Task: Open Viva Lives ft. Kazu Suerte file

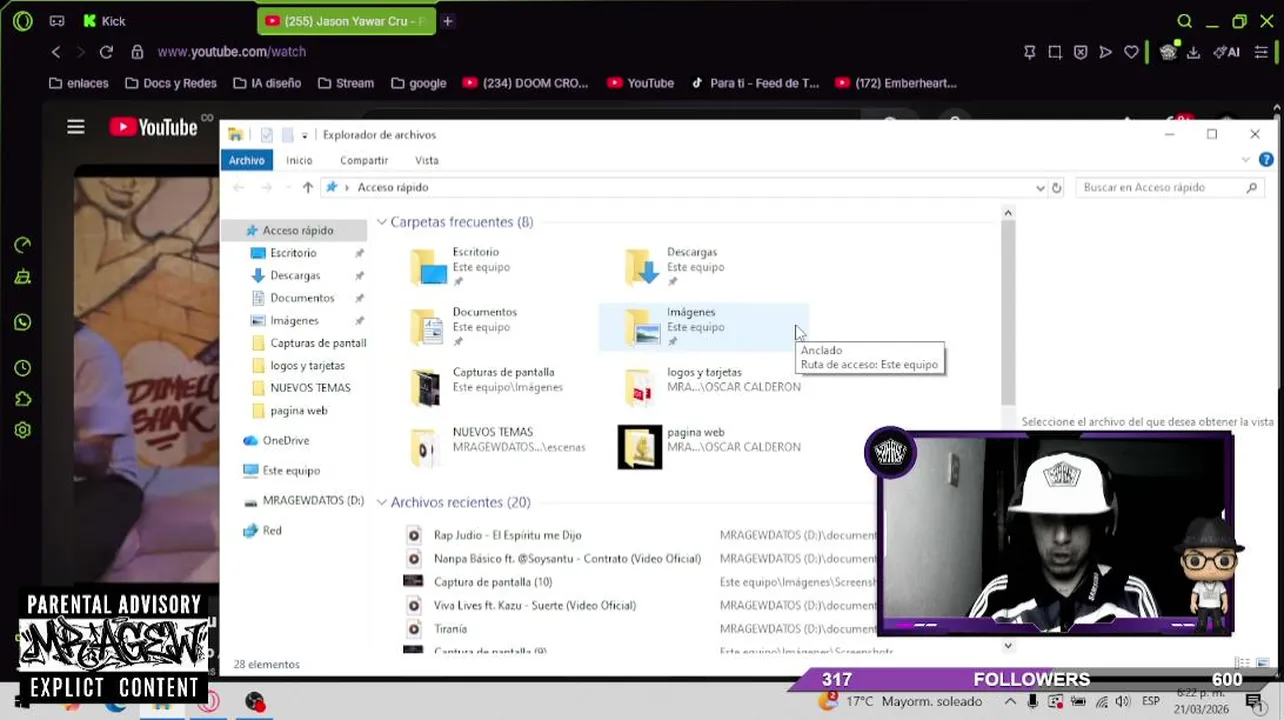Action: click(x=535, y=605)
